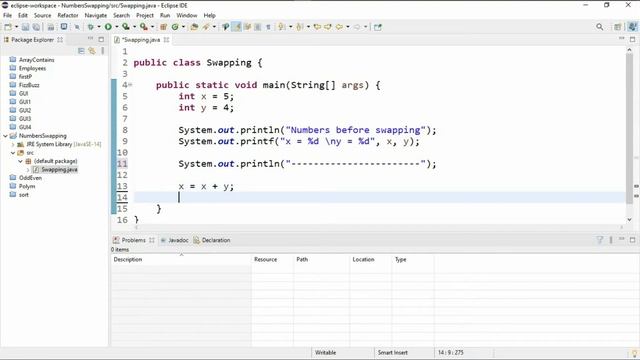
Task: Click the External Tools run icon
Action: point(144,27)
